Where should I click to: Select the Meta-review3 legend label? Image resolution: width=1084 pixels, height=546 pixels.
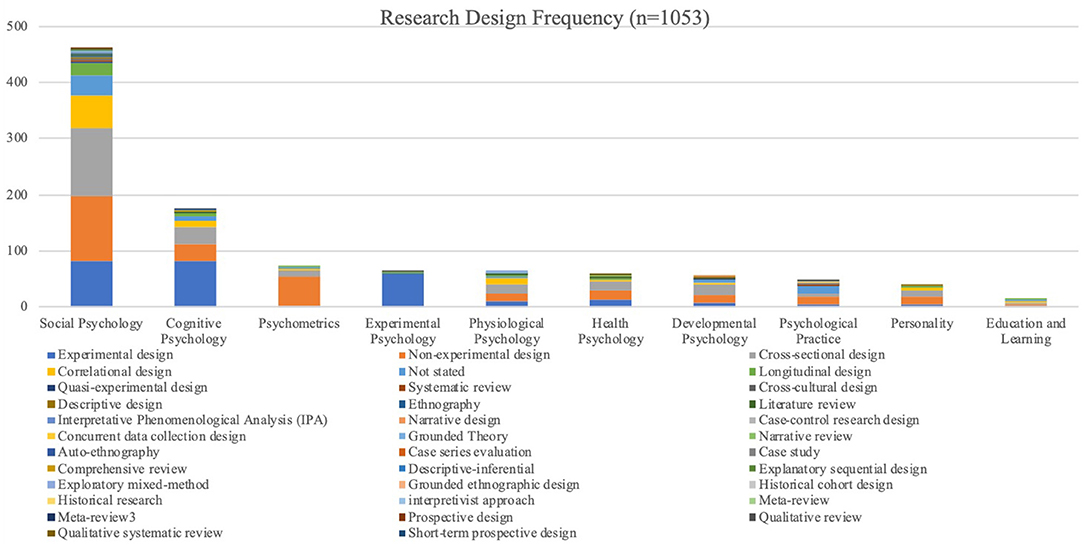click(95, 518)
